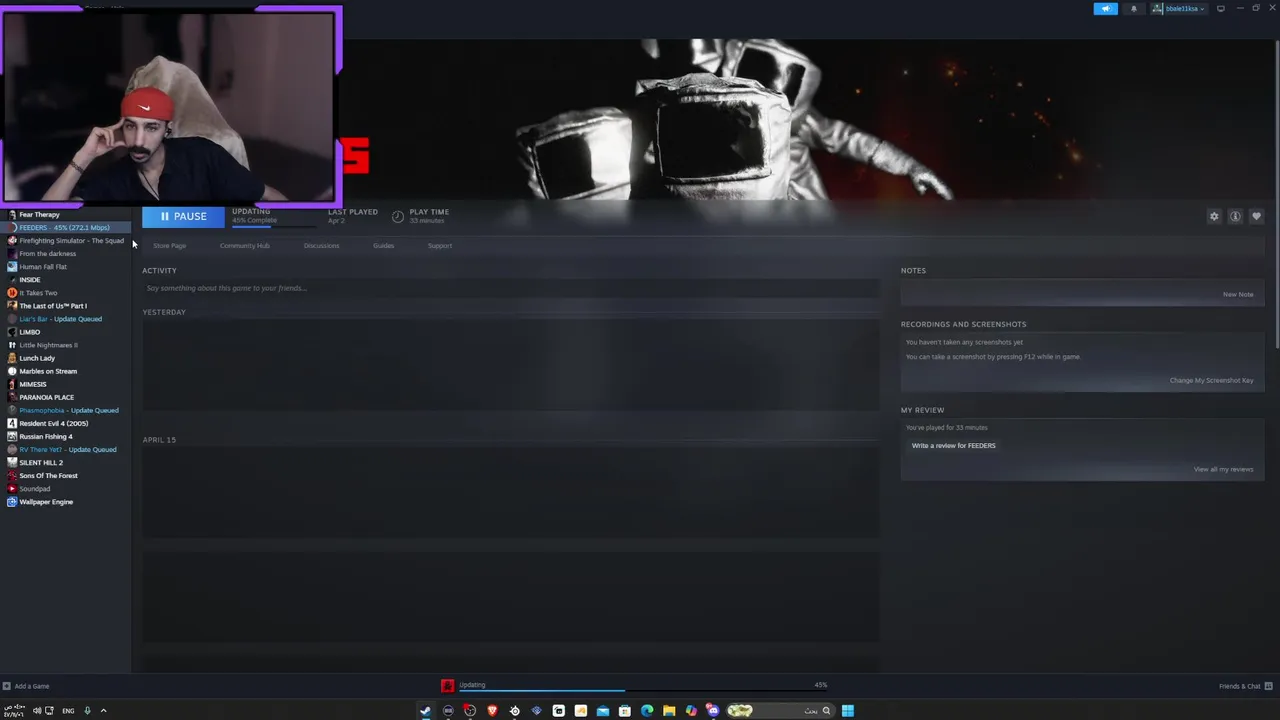Open Microsoft Store in taskbar
Viewport: 1280px width, 720px height.
coord(625,710)
